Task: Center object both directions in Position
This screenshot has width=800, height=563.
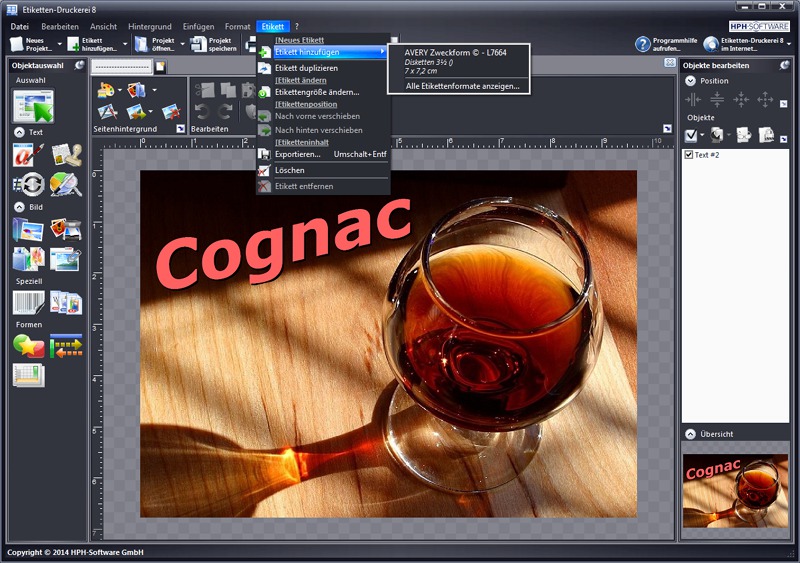Action: tap(741, 100)
